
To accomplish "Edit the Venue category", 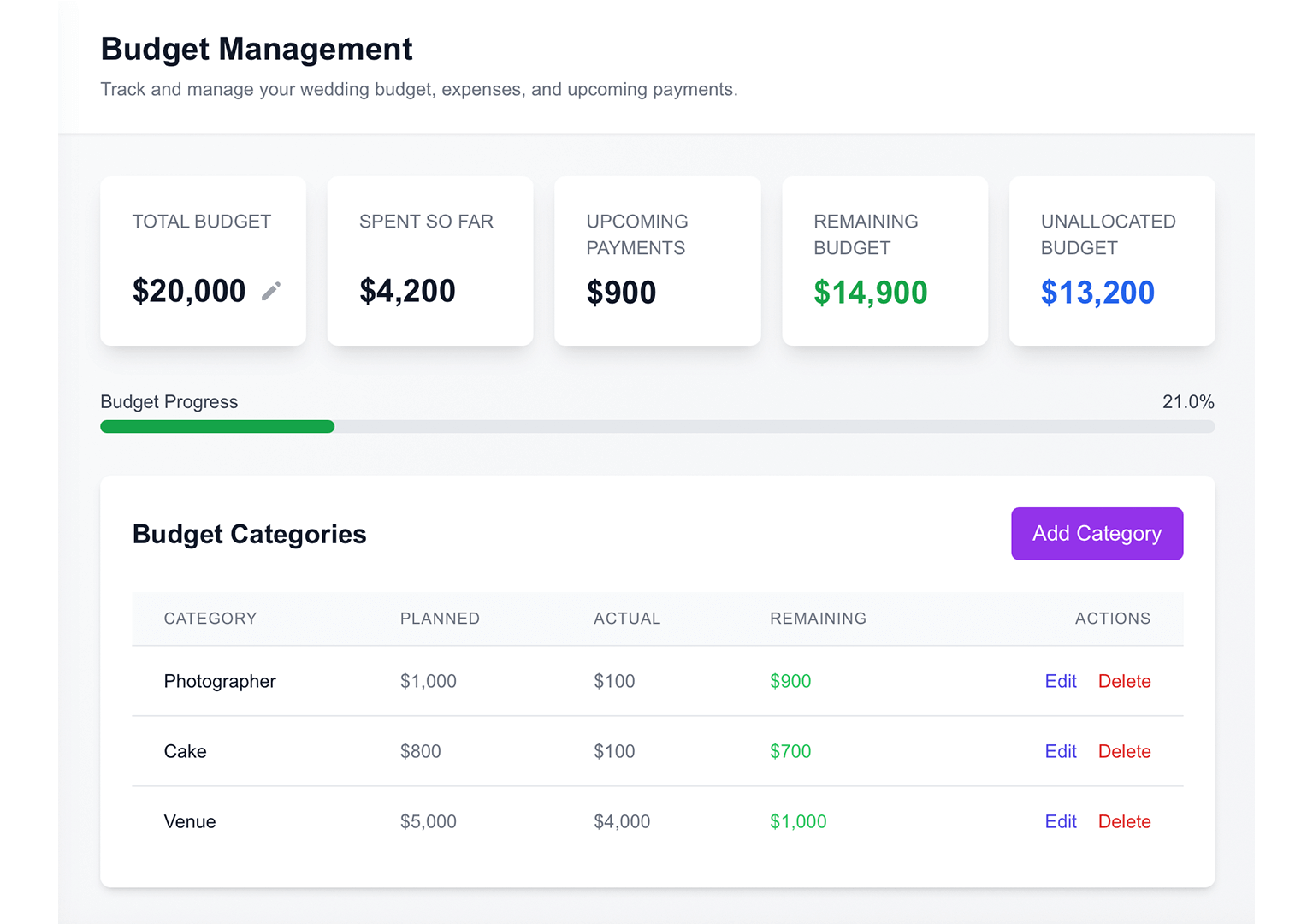I will (x=1060, y=821).
